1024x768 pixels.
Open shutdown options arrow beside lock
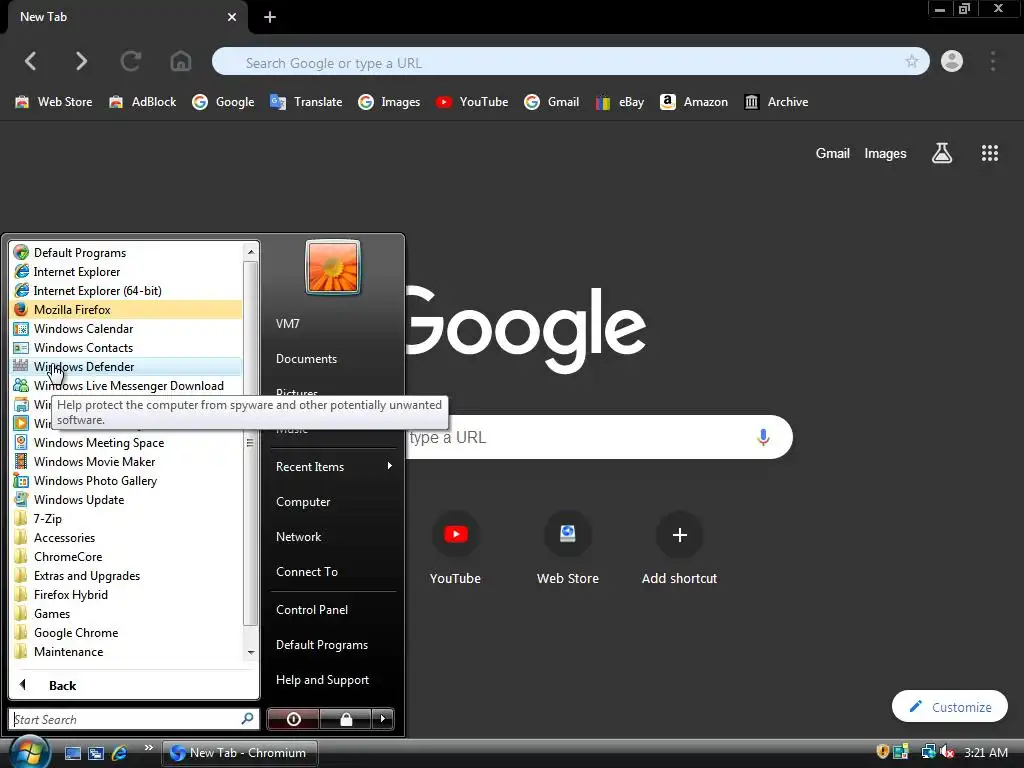tap(383, 719)
